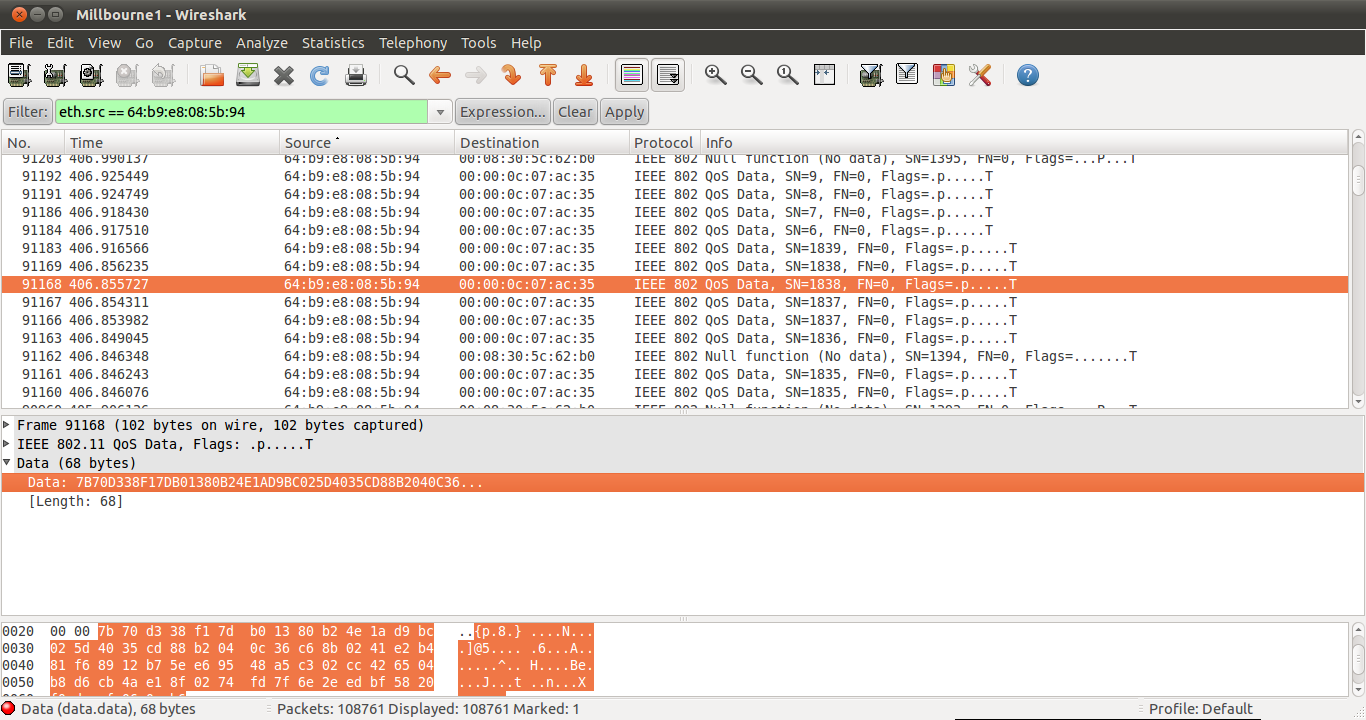
Task: Go back in packet history
Action: tap(440, 75)
